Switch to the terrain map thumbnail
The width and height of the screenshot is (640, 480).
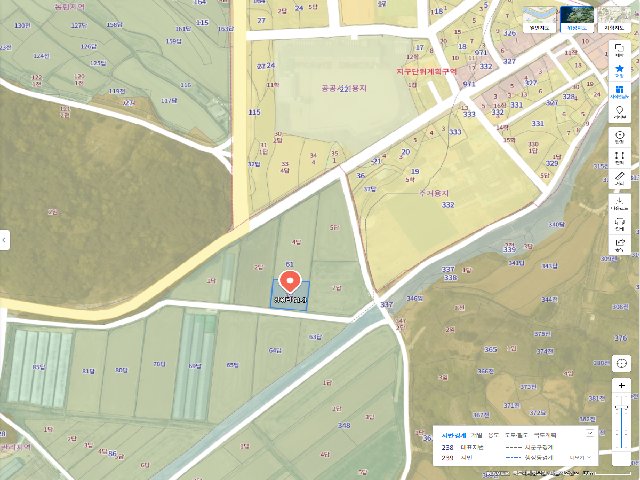(x=616, y=20)
